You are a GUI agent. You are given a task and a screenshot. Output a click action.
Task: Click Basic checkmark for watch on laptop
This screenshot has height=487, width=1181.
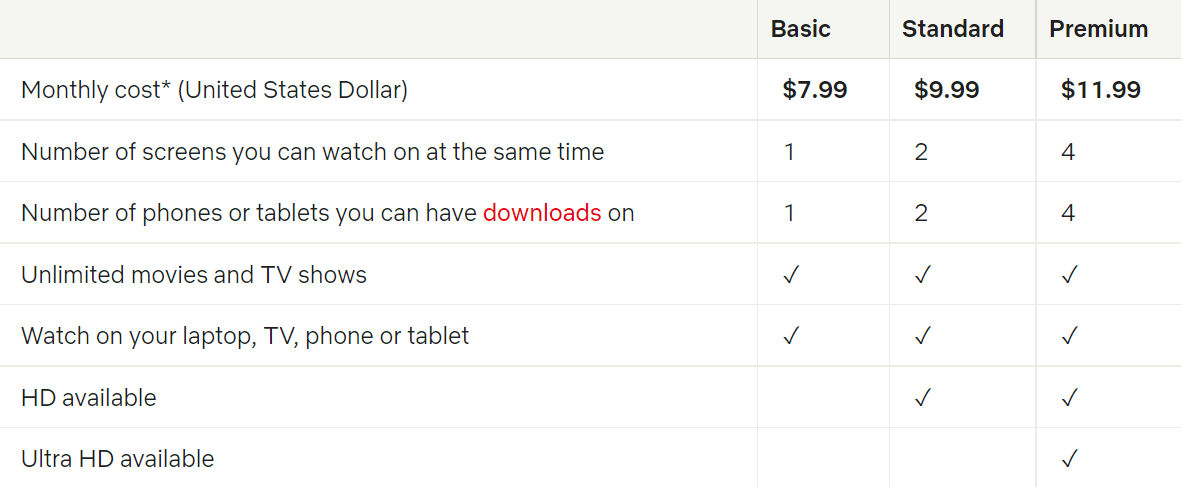(791, 336)
